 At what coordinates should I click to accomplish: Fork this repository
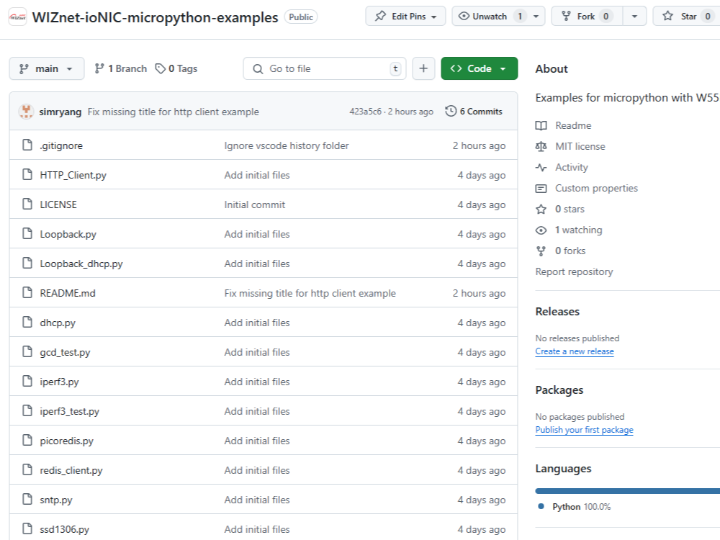pos(587,17)
